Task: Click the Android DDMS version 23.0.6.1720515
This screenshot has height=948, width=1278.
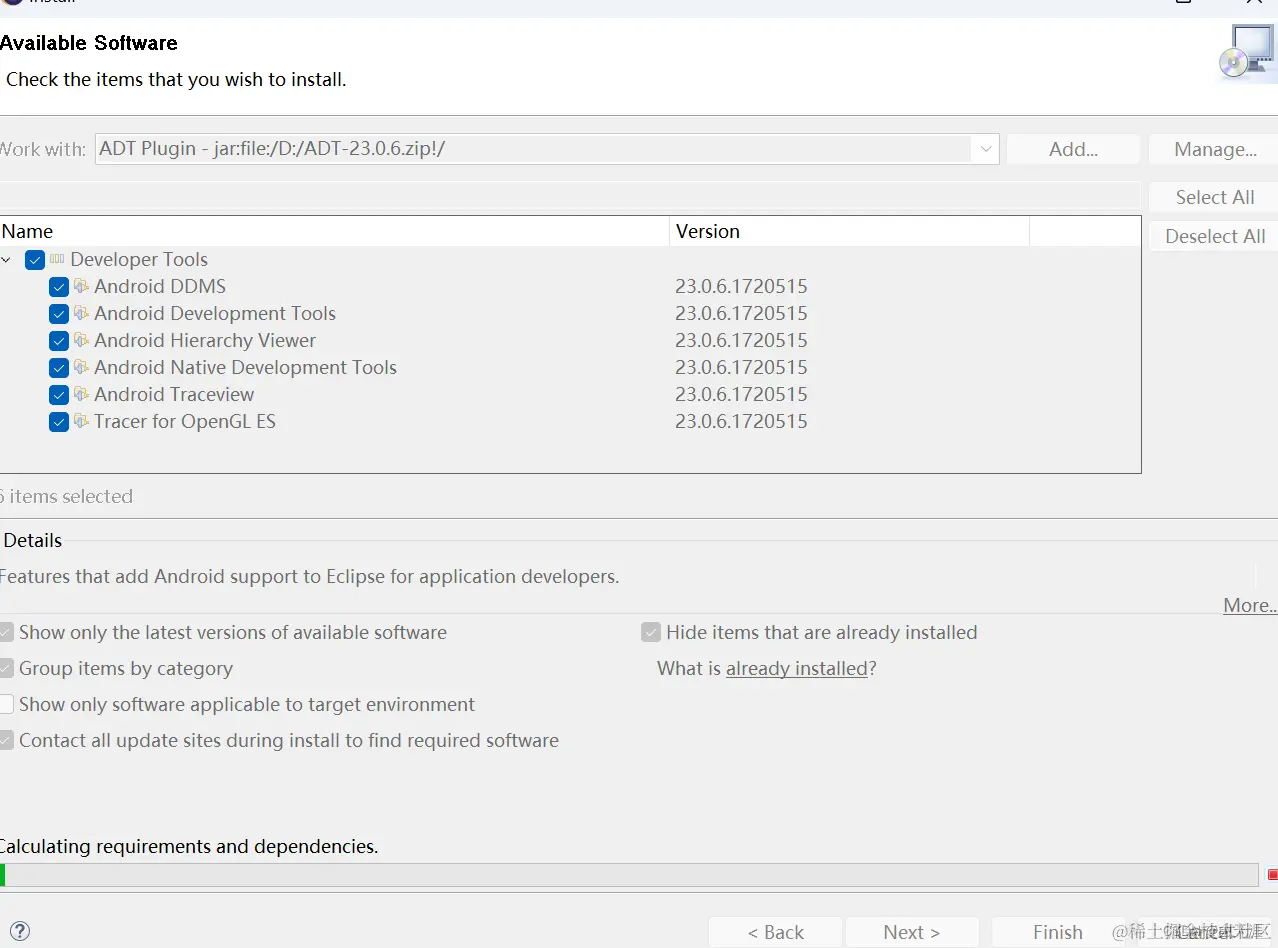Action: (741, 287)
